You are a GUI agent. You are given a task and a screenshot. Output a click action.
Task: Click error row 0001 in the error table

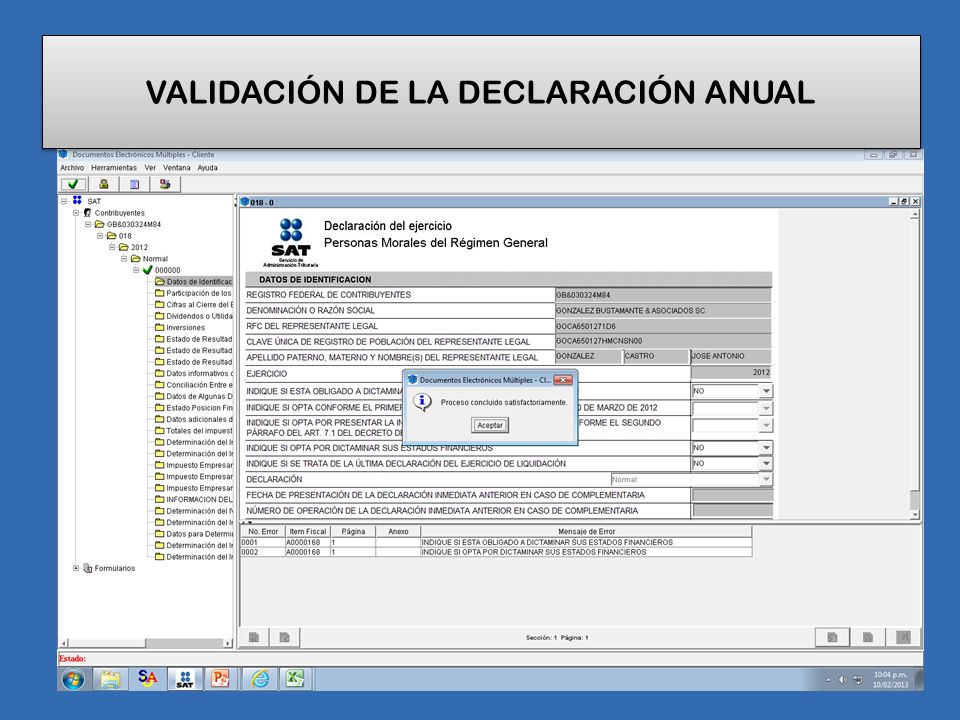click(x=496, y=542)
